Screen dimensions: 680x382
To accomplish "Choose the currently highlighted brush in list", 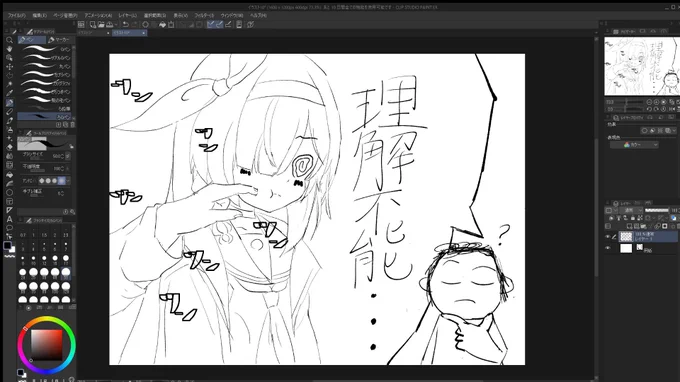I will 45,117.
